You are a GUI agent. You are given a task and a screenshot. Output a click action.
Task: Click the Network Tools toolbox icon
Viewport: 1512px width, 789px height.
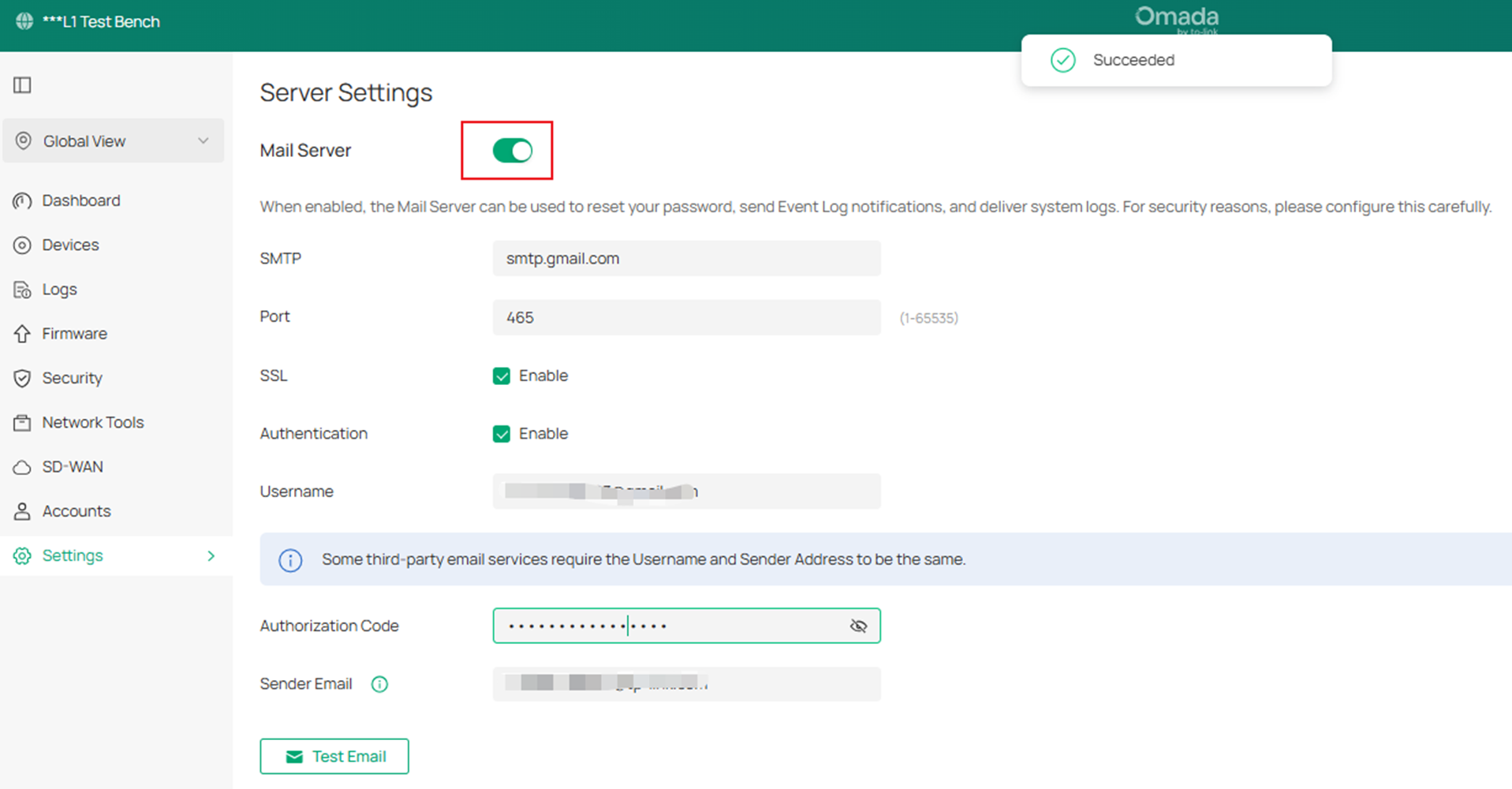coord(22,423)
